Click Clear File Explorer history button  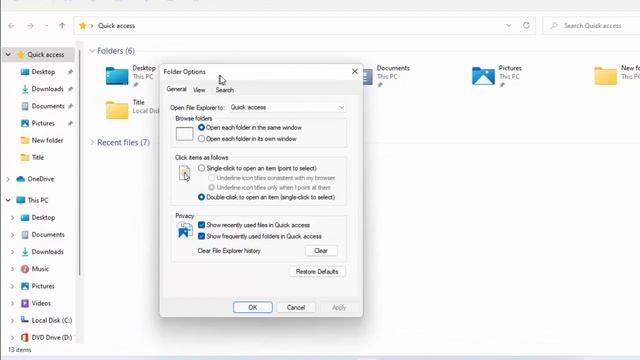[x=321, y=251]
